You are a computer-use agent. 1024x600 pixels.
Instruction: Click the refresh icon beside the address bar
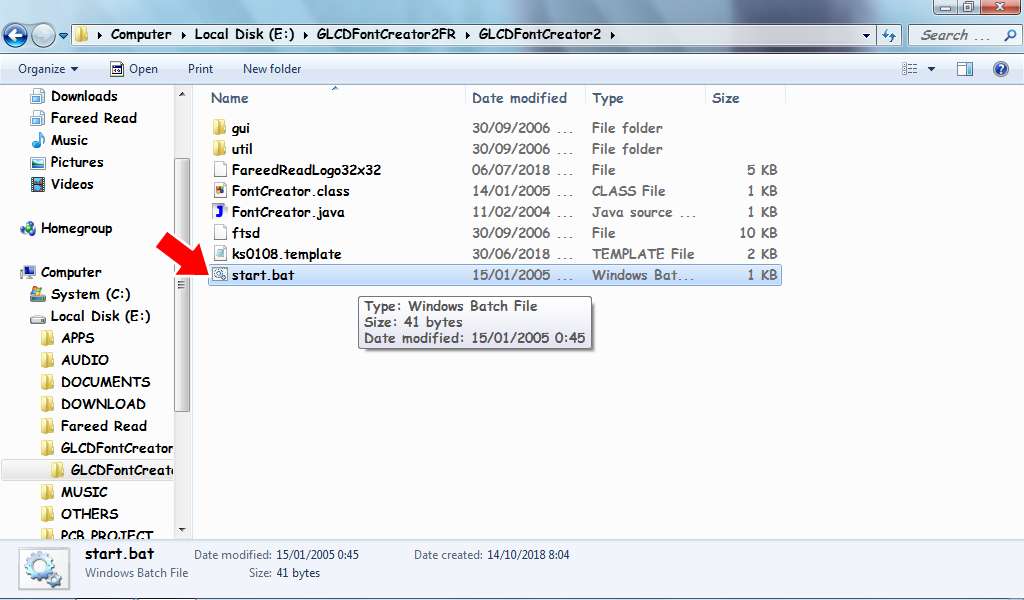889,34
